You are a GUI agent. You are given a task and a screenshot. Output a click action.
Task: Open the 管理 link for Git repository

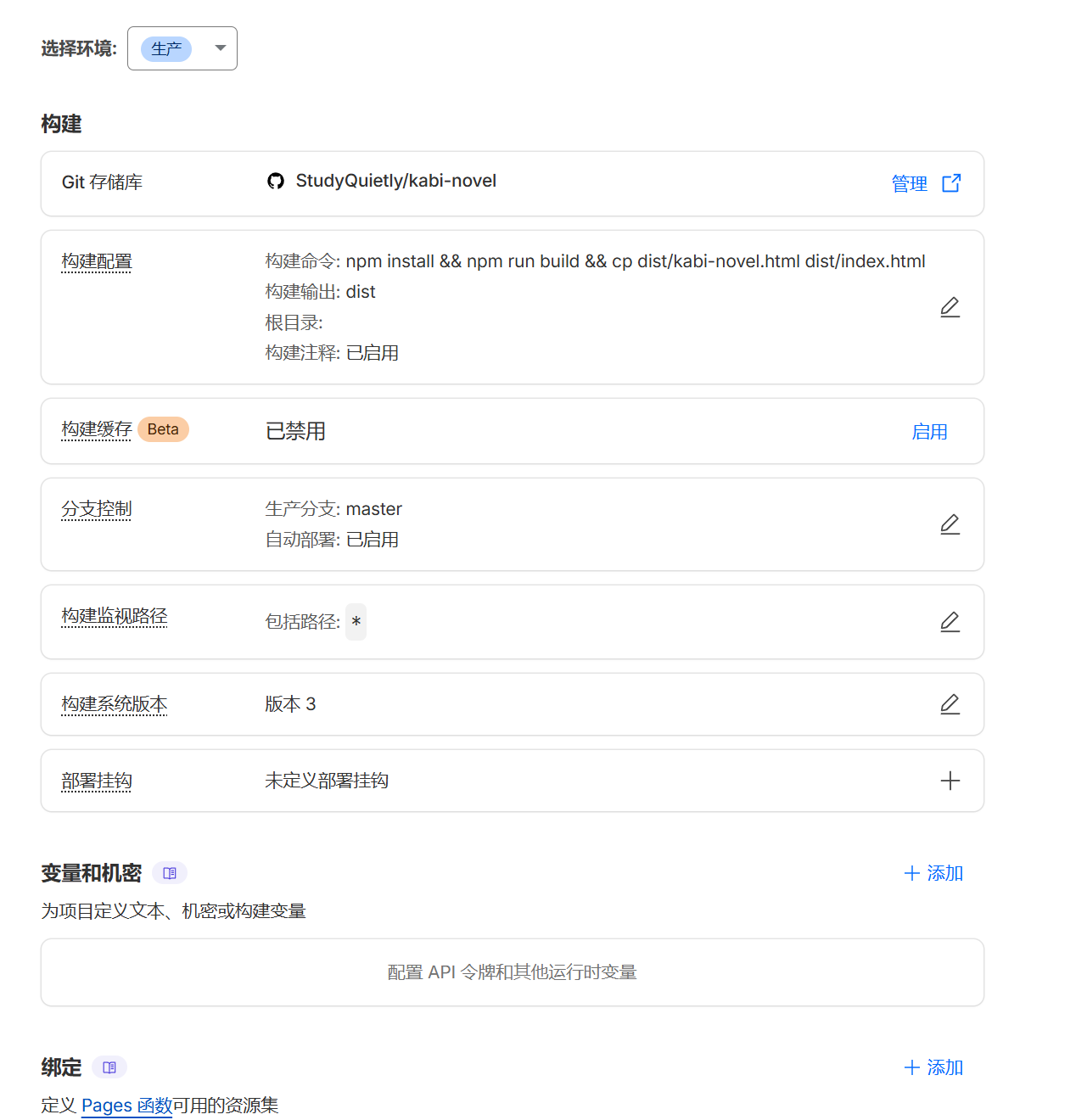coord(909,183)
